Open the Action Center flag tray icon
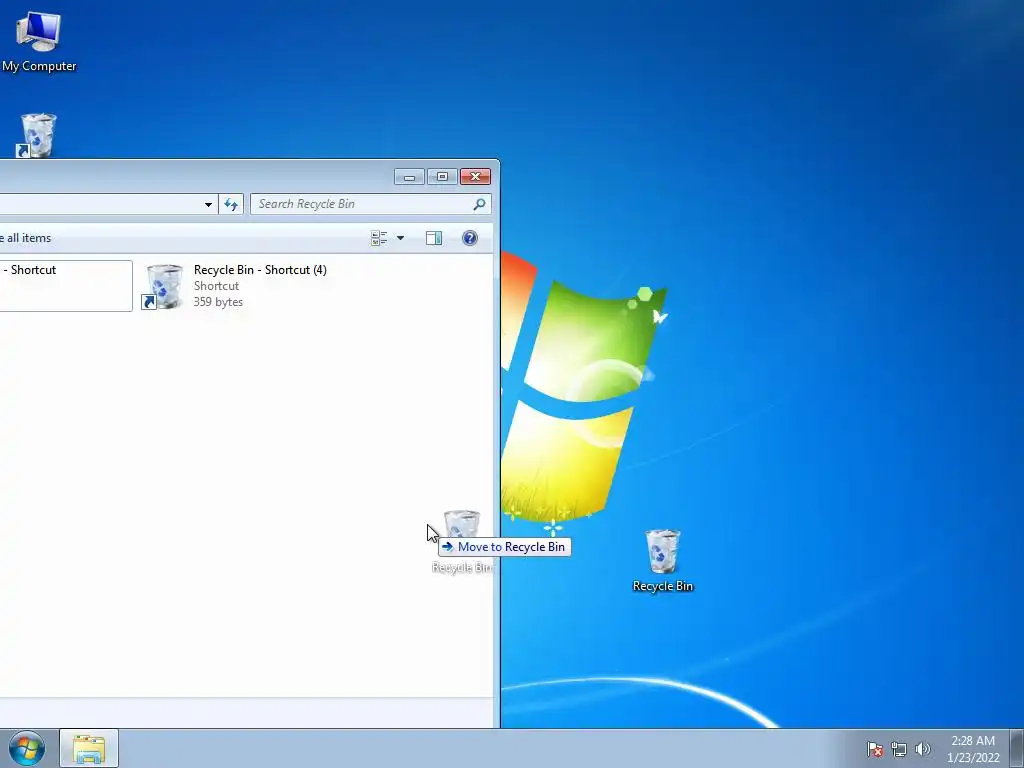The image size is (1024, 768). (874, 749)
